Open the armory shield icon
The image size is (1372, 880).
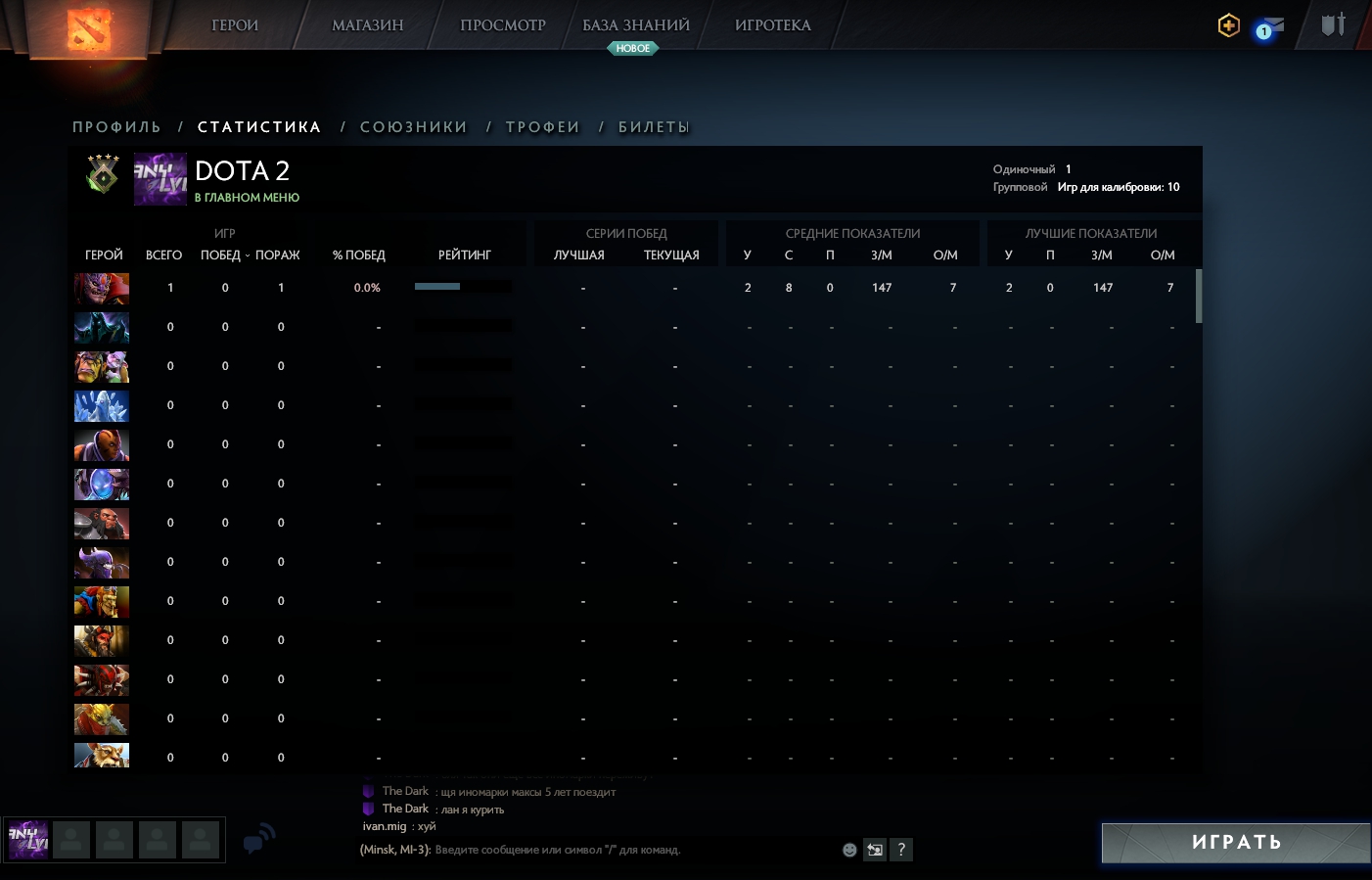coord(1334,24)
